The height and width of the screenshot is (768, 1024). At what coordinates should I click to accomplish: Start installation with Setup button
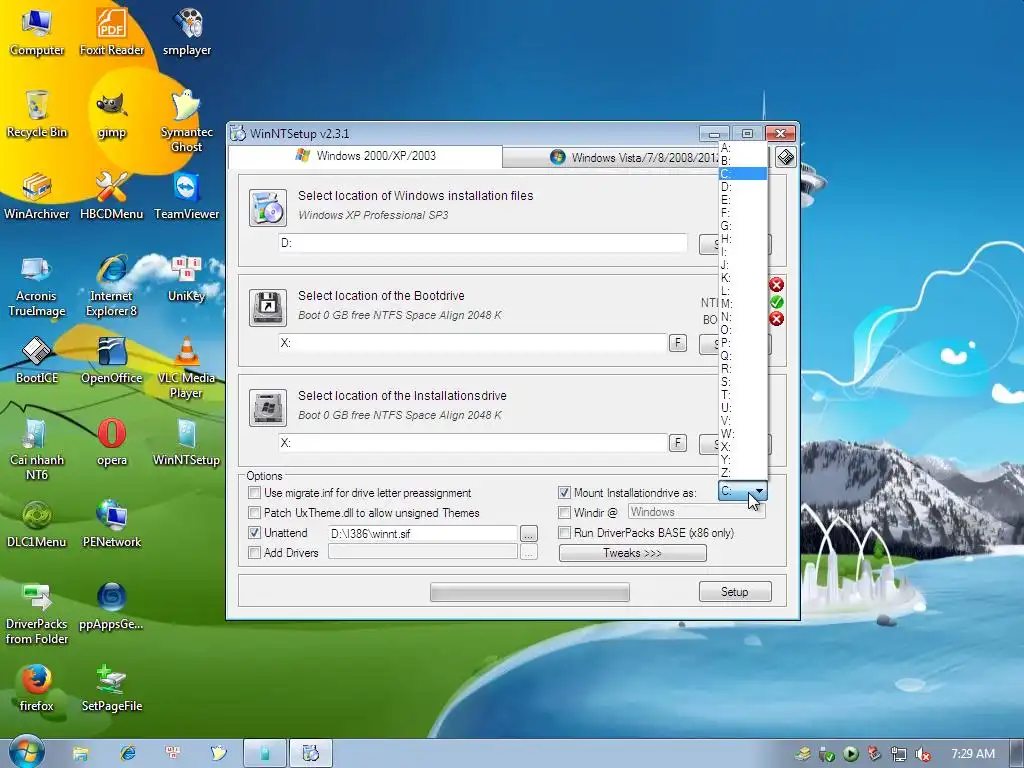[x=735, y=592]
